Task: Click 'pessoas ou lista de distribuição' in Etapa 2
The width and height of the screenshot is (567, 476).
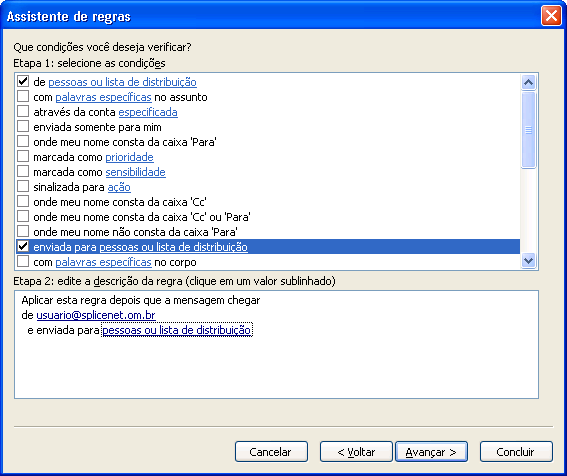Action: click(x=177, y=330)
